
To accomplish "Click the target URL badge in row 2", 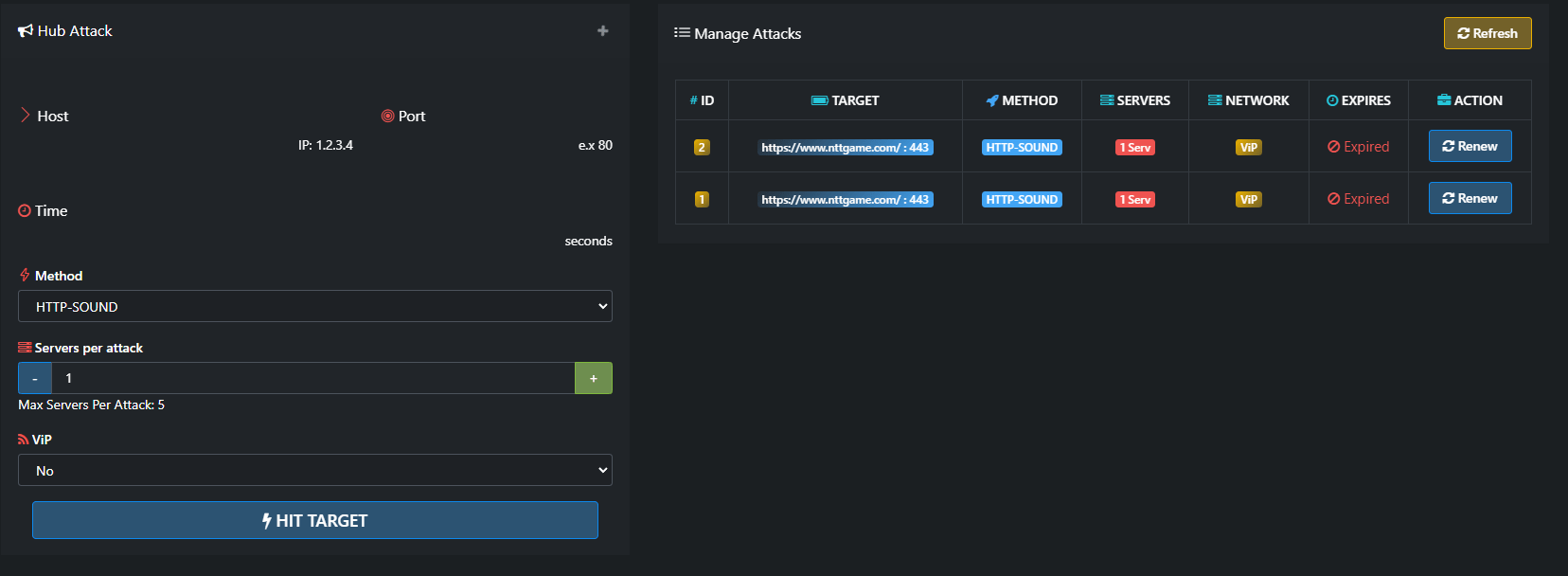I will point(846,147).
